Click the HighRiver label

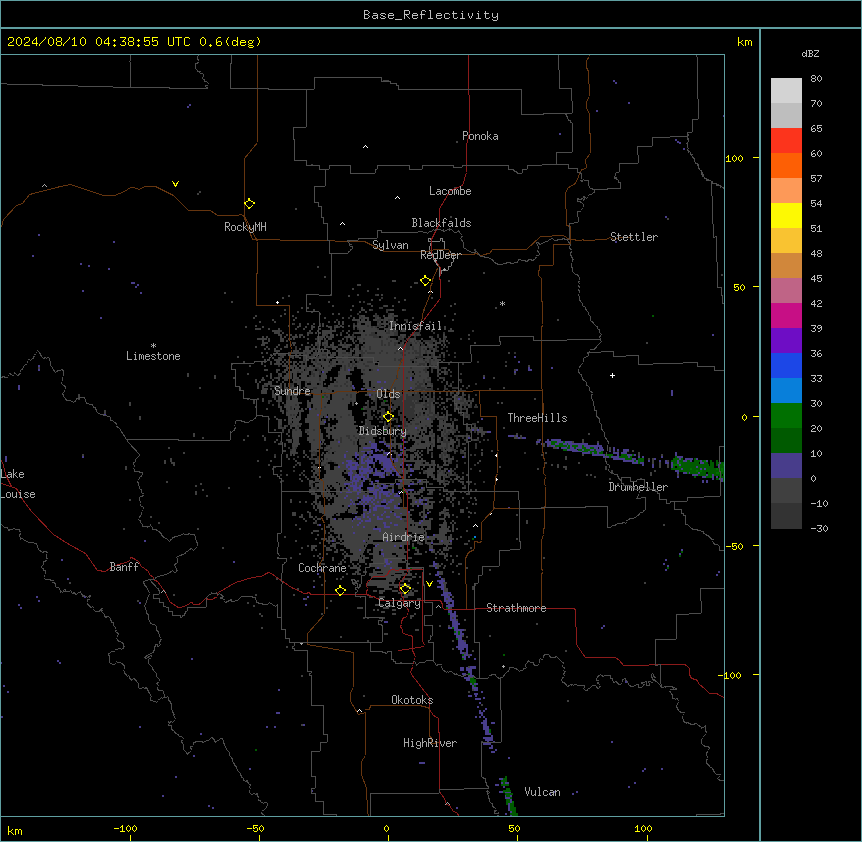[x=430, y=743]
